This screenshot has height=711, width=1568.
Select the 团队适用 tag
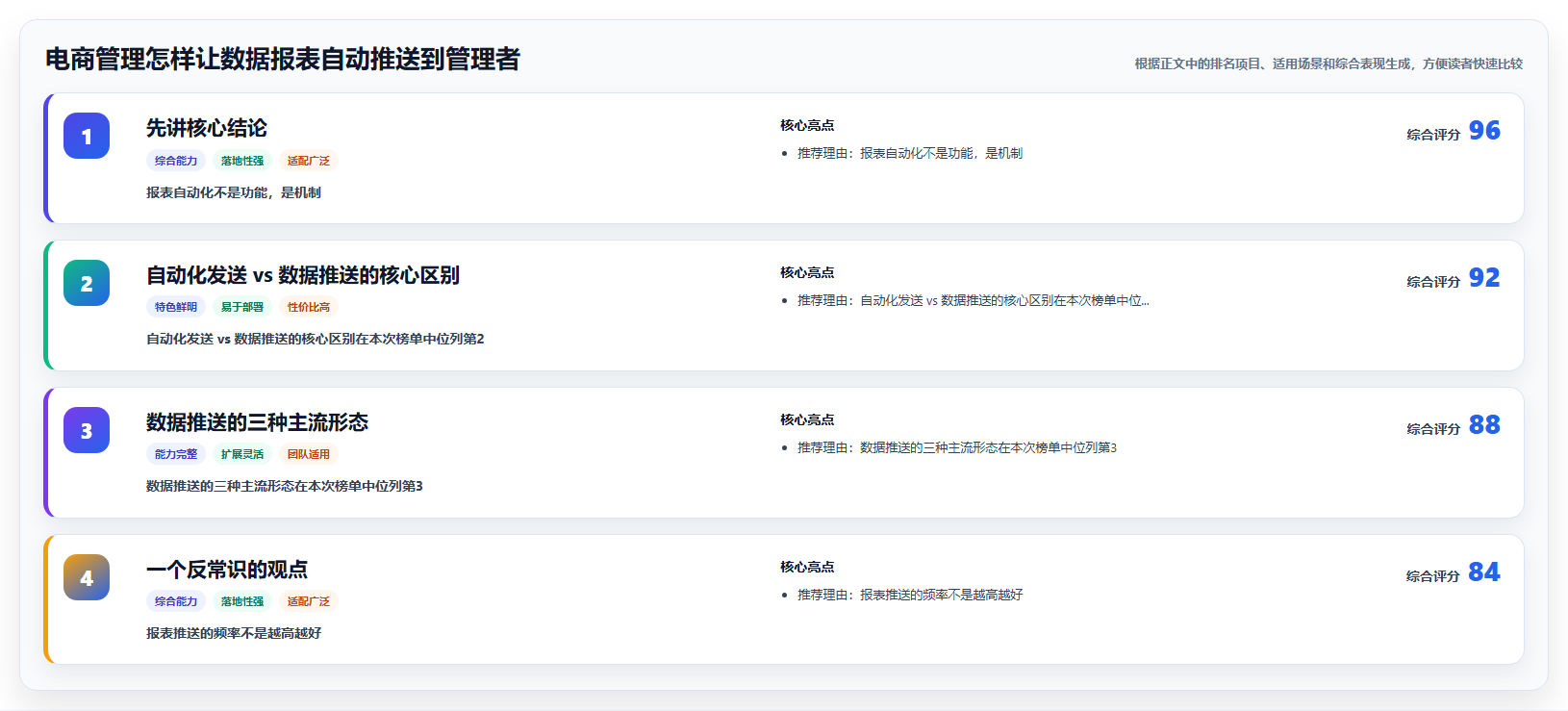(309, 454)
